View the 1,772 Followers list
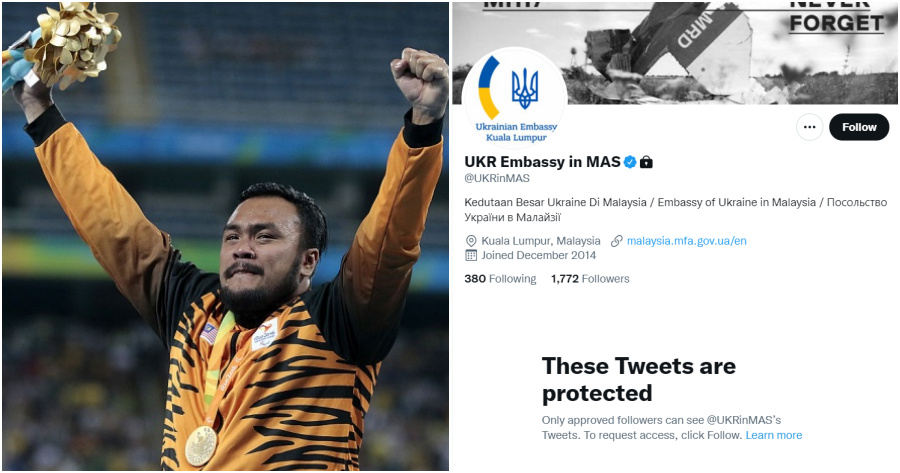The height and width of the screenshot is (473, 900). [x=590, y=279]
